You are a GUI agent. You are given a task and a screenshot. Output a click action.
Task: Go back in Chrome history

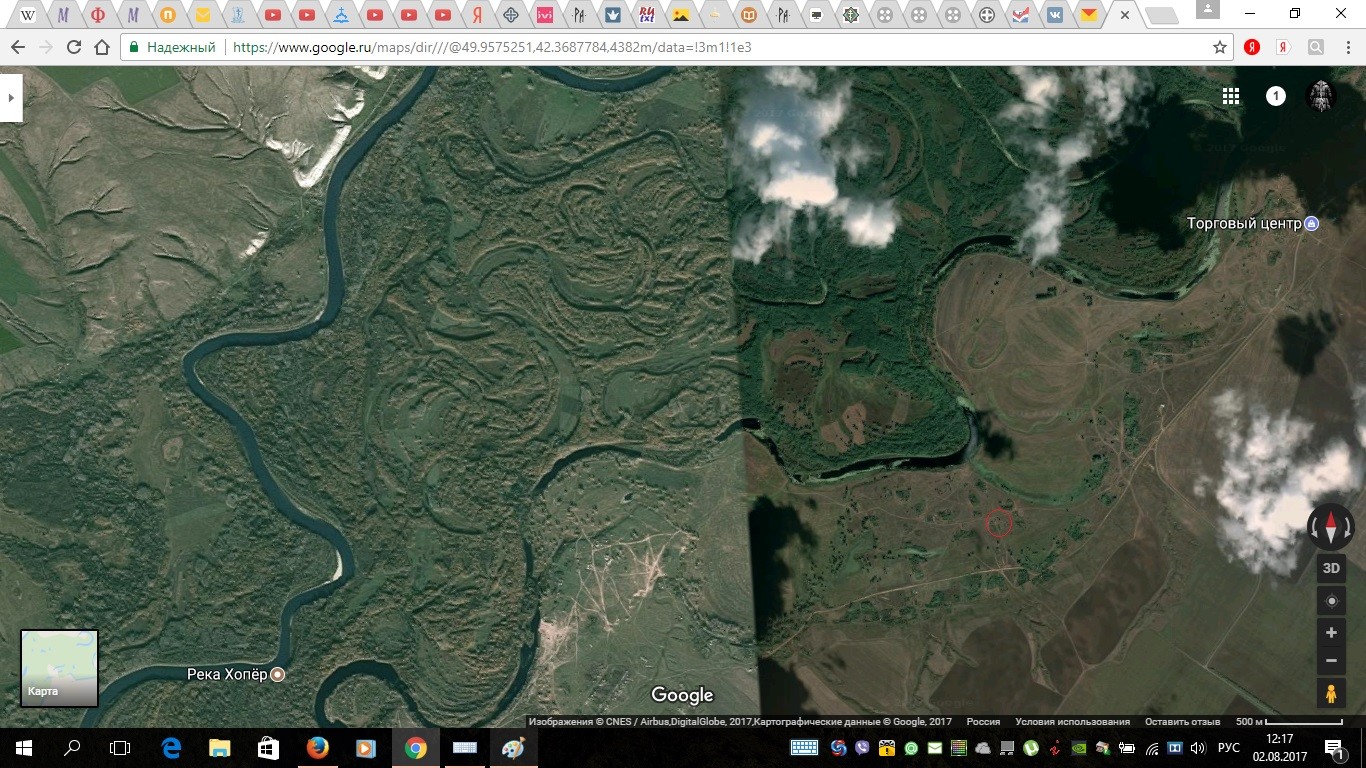pyautogui.click(x=17, y=47)
